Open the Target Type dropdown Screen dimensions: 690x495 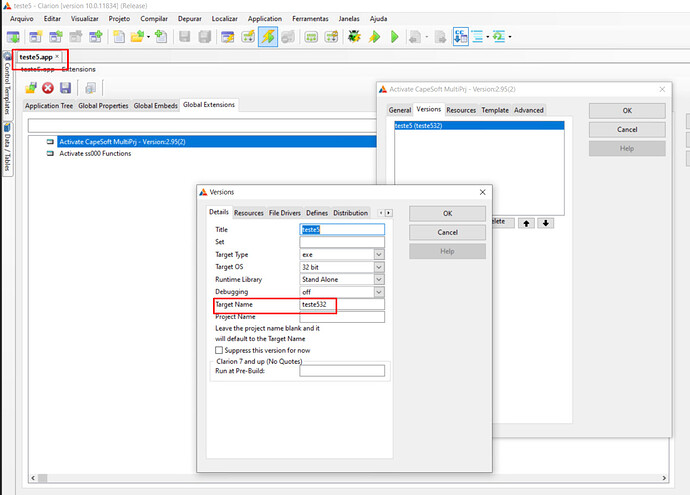click(379, 255)
